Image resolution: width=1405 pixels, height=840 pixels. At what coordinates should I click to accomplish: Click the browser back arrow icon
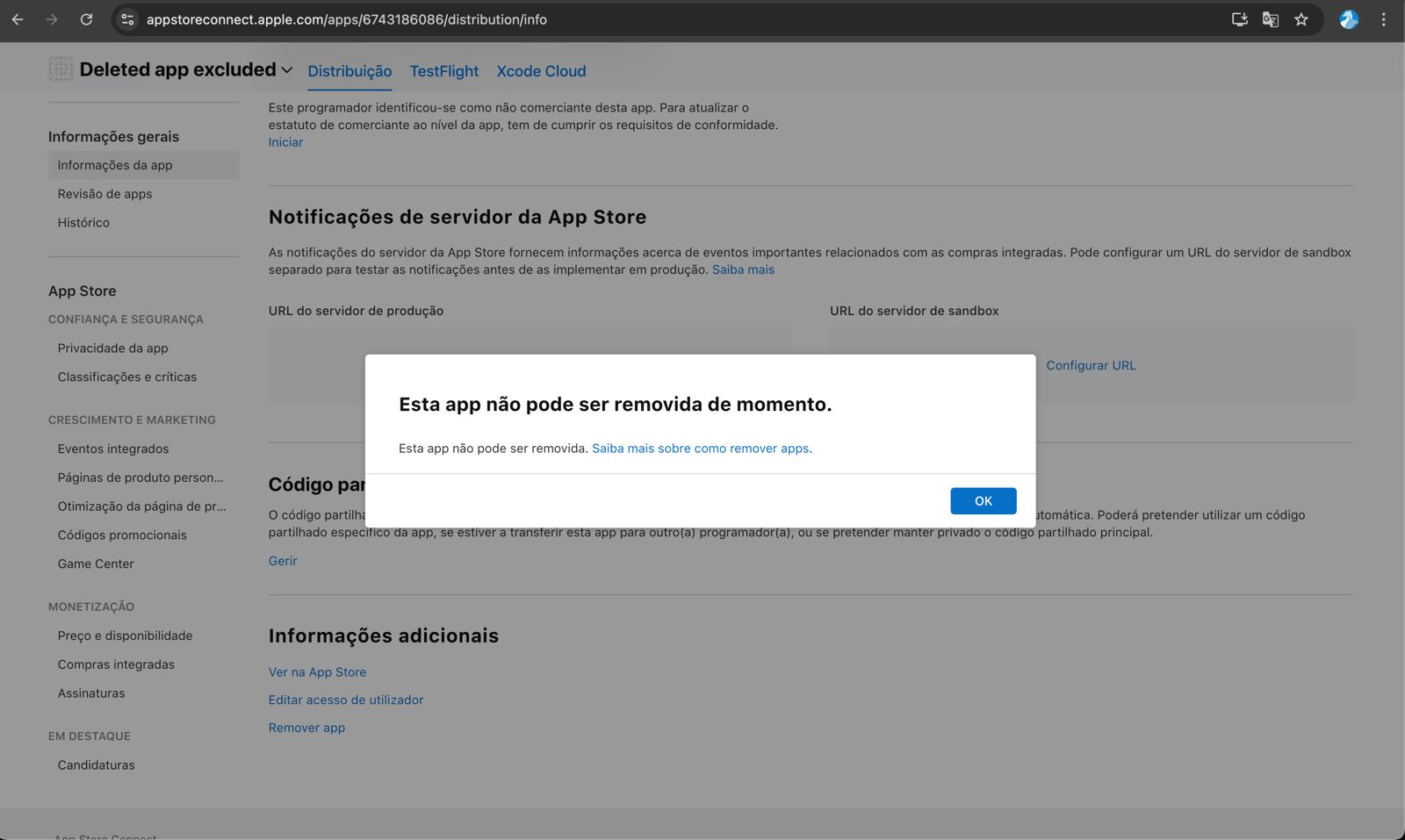pos(18,19)
